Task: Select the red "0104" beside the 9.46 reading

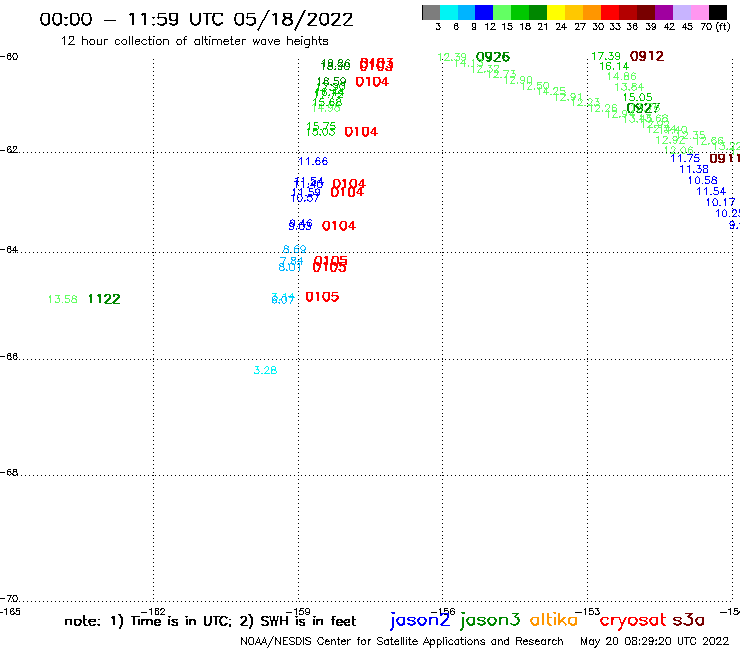Action: [339, 226]
